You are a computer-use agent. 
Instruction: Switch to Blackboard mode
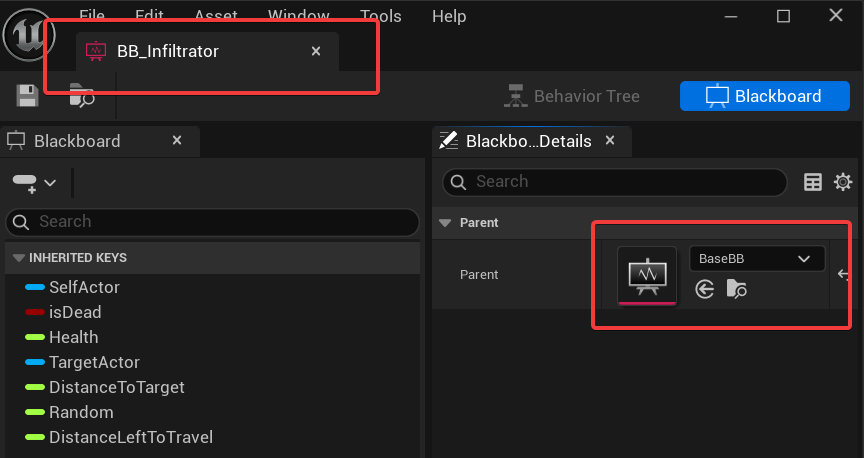coord(764,96)
